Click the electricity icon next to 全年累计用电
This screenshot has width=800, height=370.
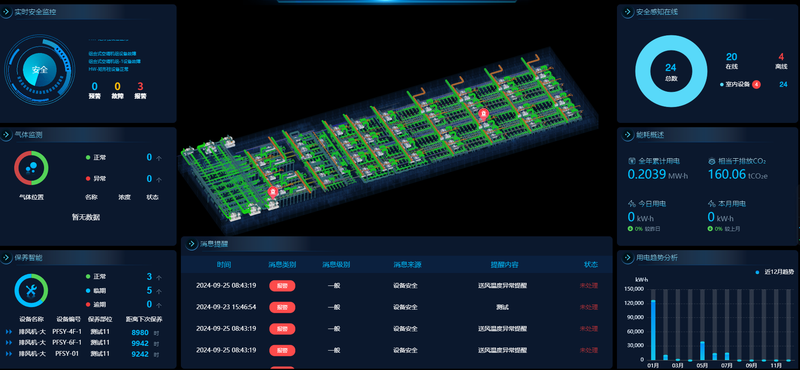(632, 161)
